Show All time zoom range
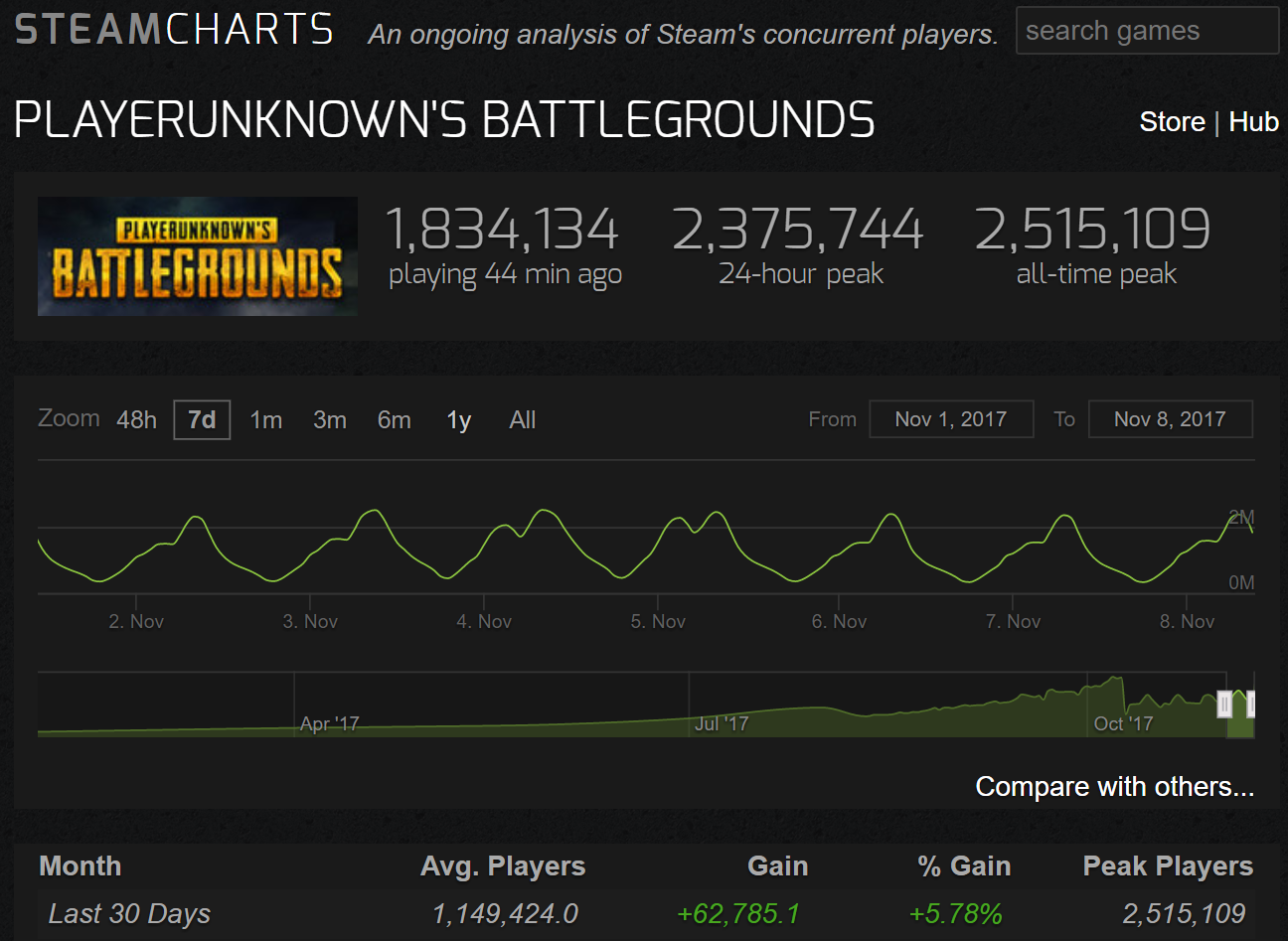Viewport: 1288px width, 941px height. 522,420
